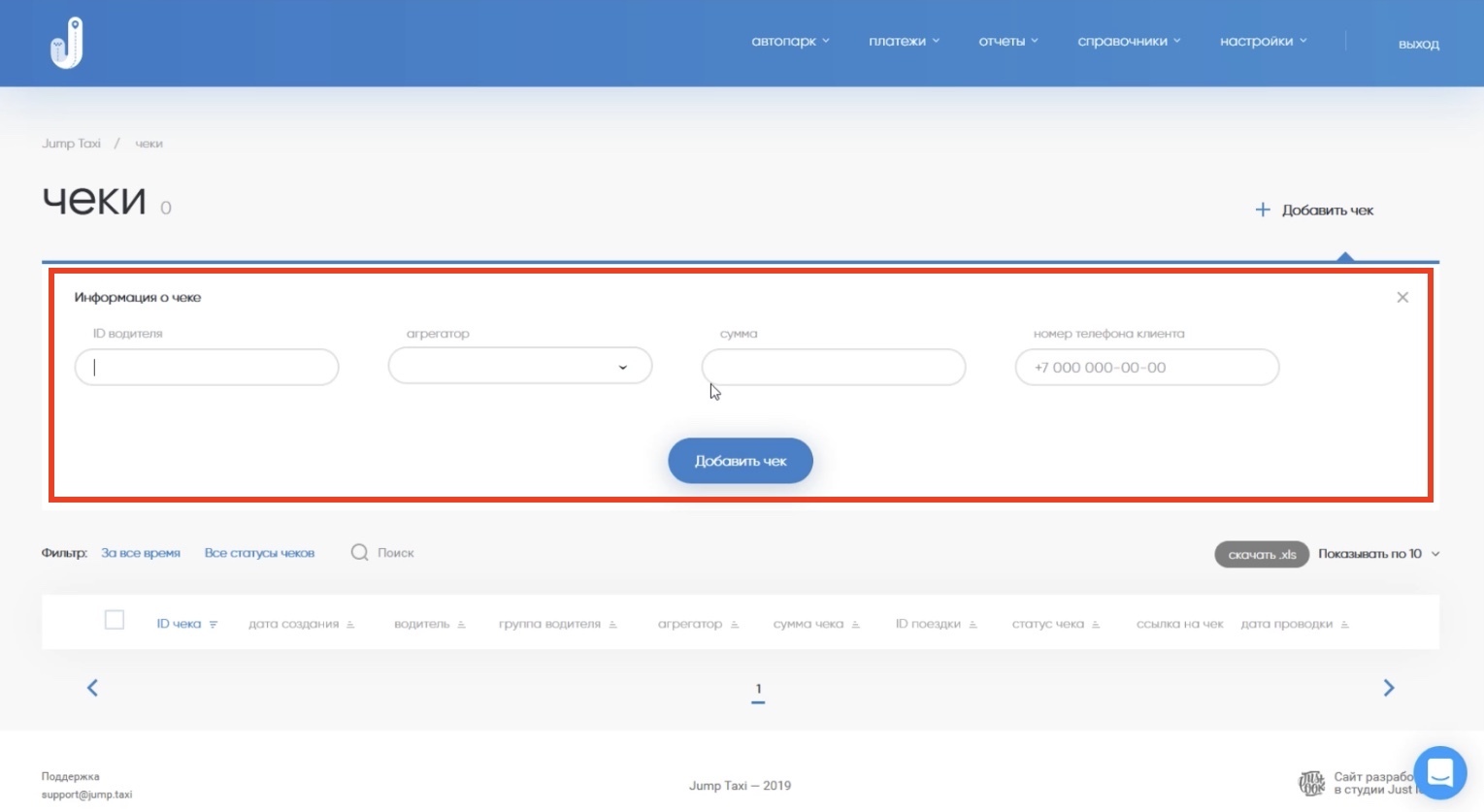Go to previous page arrow

93,688
